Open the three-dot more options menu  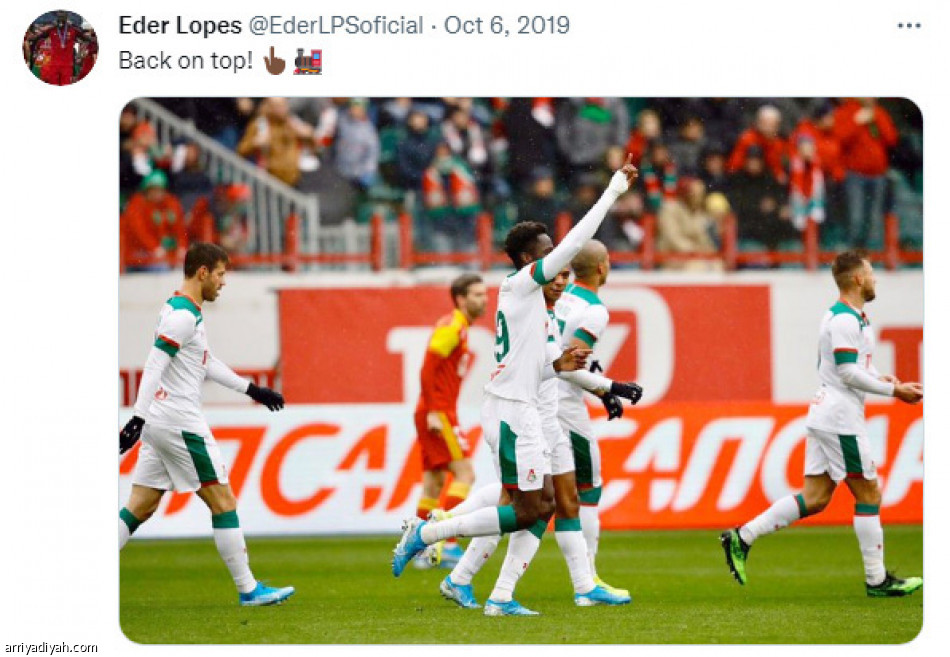[909, 25]
